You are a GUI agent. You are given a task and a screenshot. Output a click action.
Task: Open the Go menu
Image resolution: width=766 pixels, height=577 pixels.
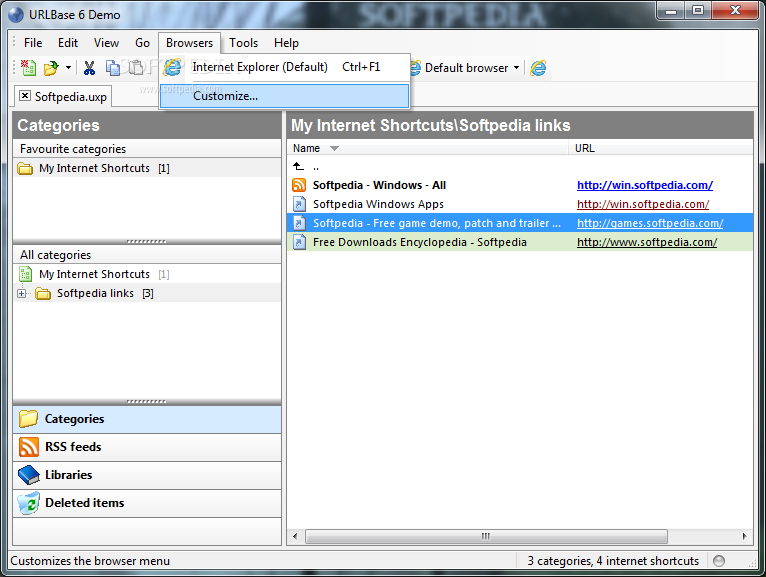(142, 43)
